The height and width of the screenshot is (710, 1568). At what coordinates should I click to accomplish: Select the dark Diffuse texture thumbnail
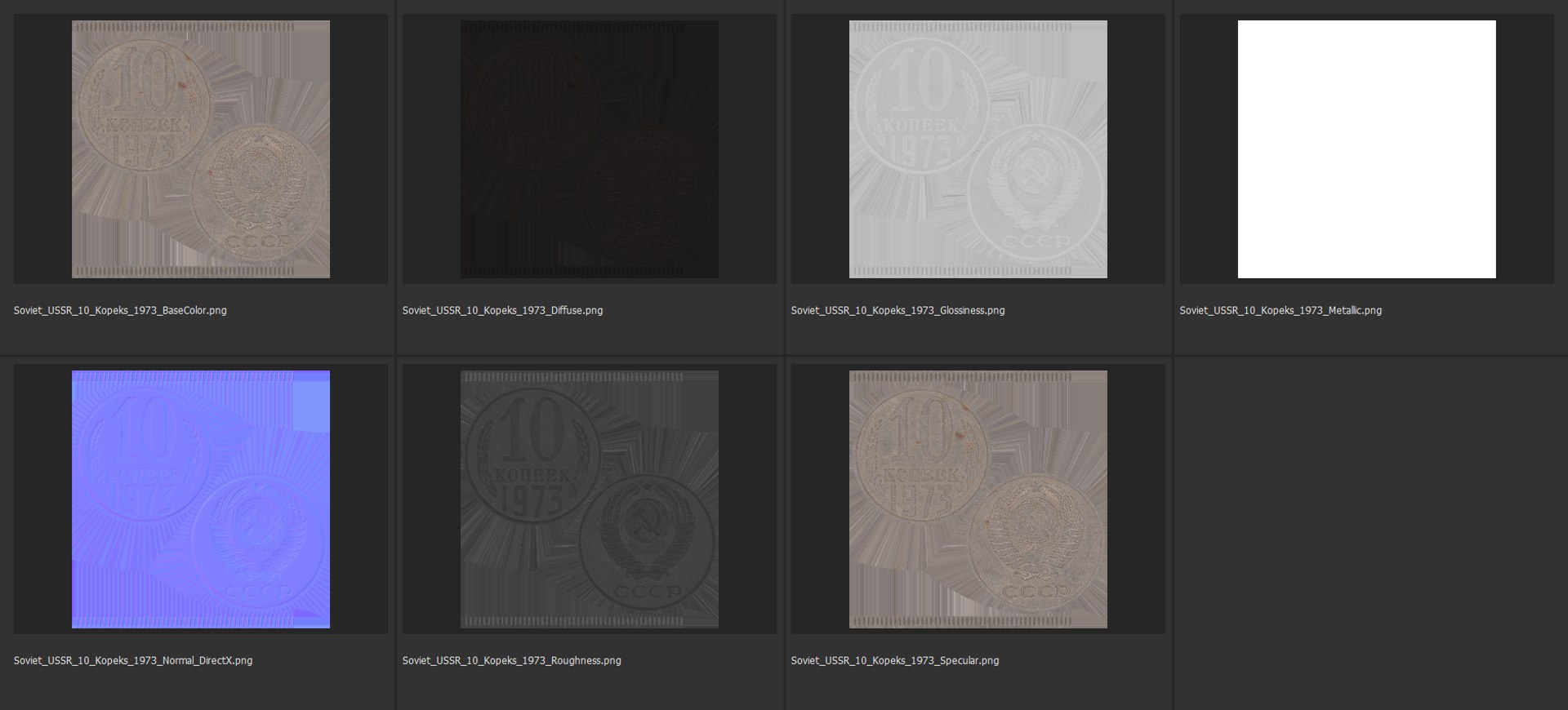pos(590,149)
